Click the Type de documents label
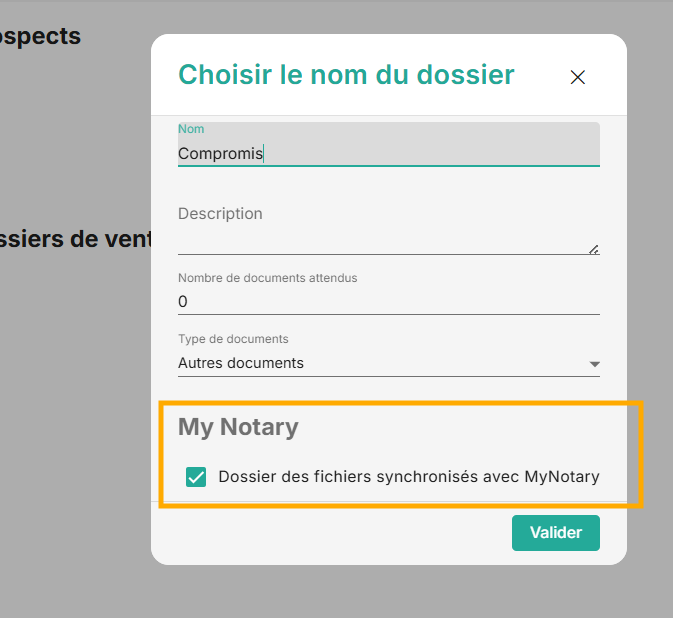673x618 pixels. pyautogui.click(x=233, y=339)
